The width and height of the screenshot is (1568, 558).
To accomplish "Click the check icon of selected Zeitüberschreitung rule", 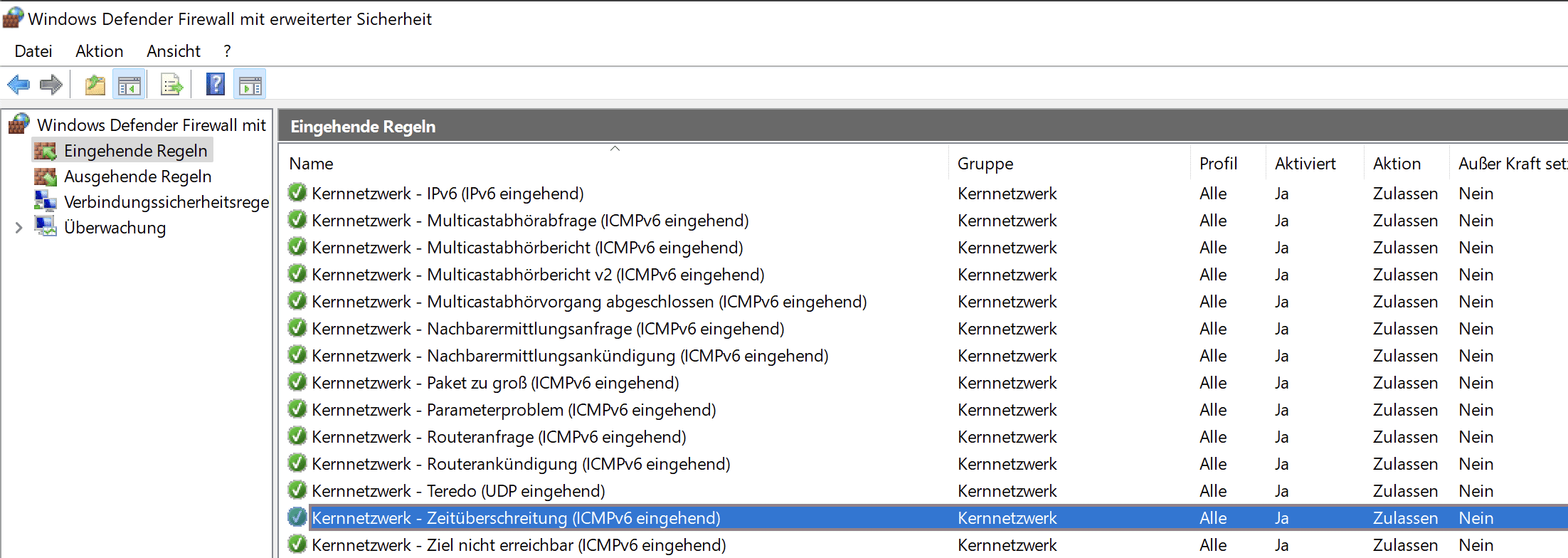I will (x=297, y=517).
